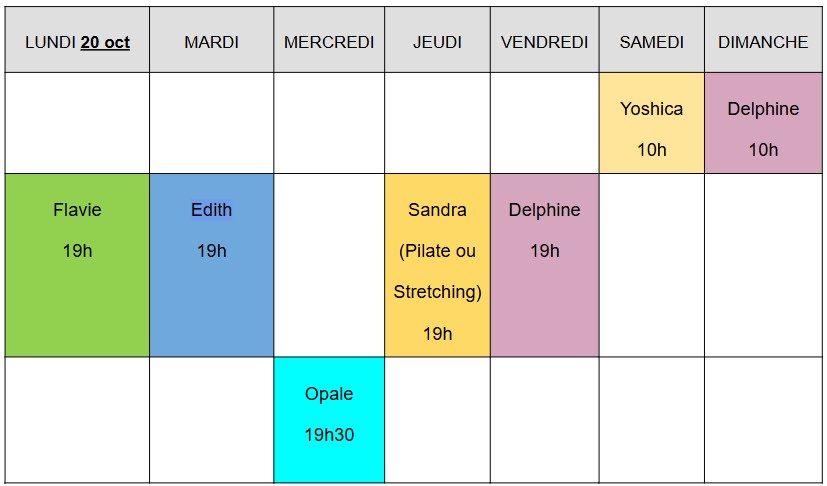Click the underlined 20 oct date text
This screenshot has width=827, height=486.
(x=105, y=43)
